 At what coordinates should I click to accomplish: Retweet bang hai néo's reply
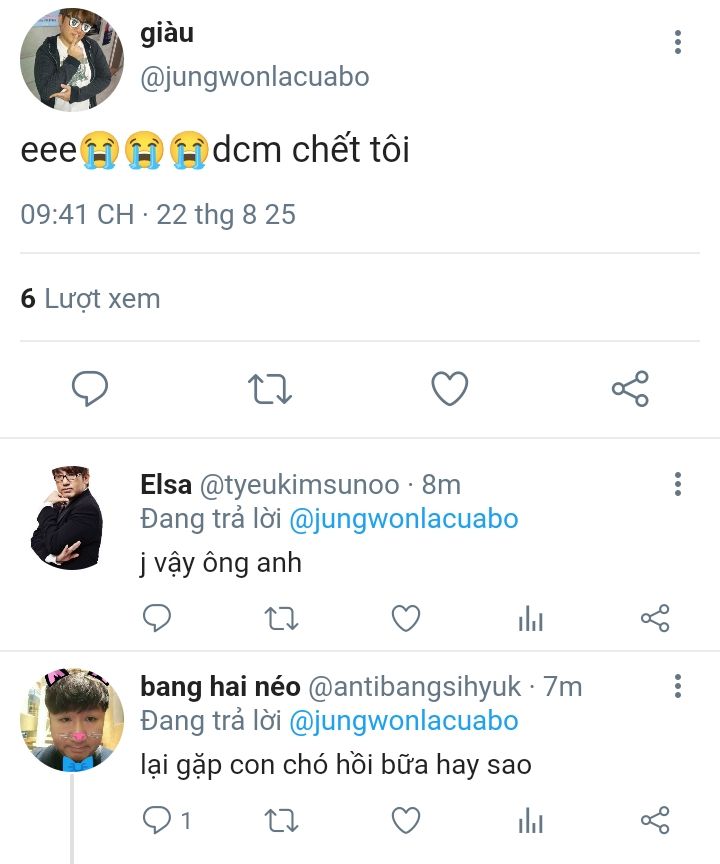tap(281, 821)
